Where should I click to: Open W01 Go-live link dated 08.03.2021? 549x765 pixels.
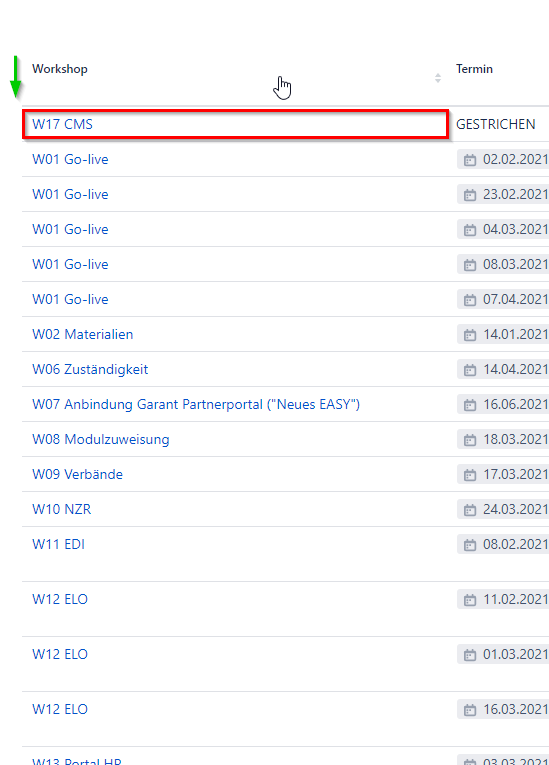click(x=70, y=264)
